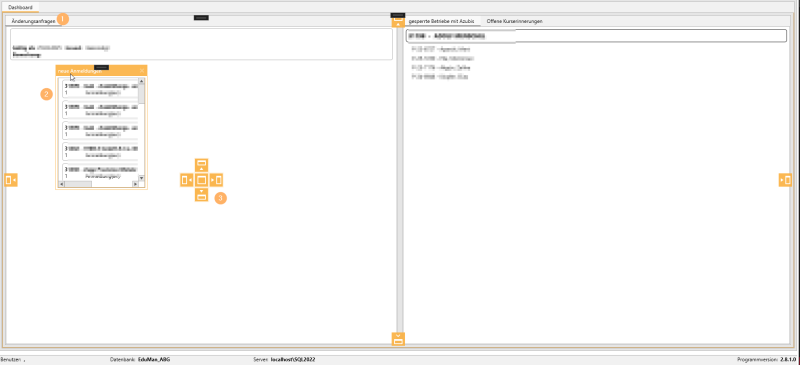Pick the right guide in docking cross
Image resolution: width=800 pixels, height=365 pixels.
point(216,180)
